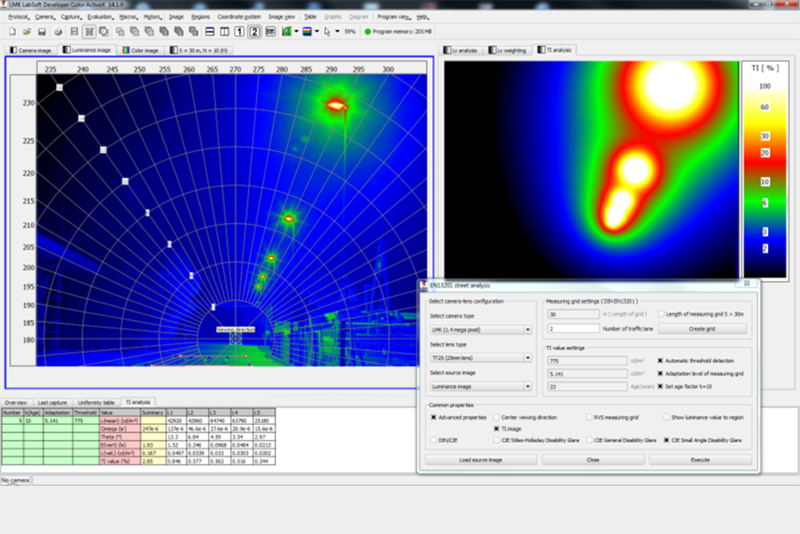This screenshot has width=800, height=534.
Task: Click the Age/years input field
Action: (x=587, y=387)
